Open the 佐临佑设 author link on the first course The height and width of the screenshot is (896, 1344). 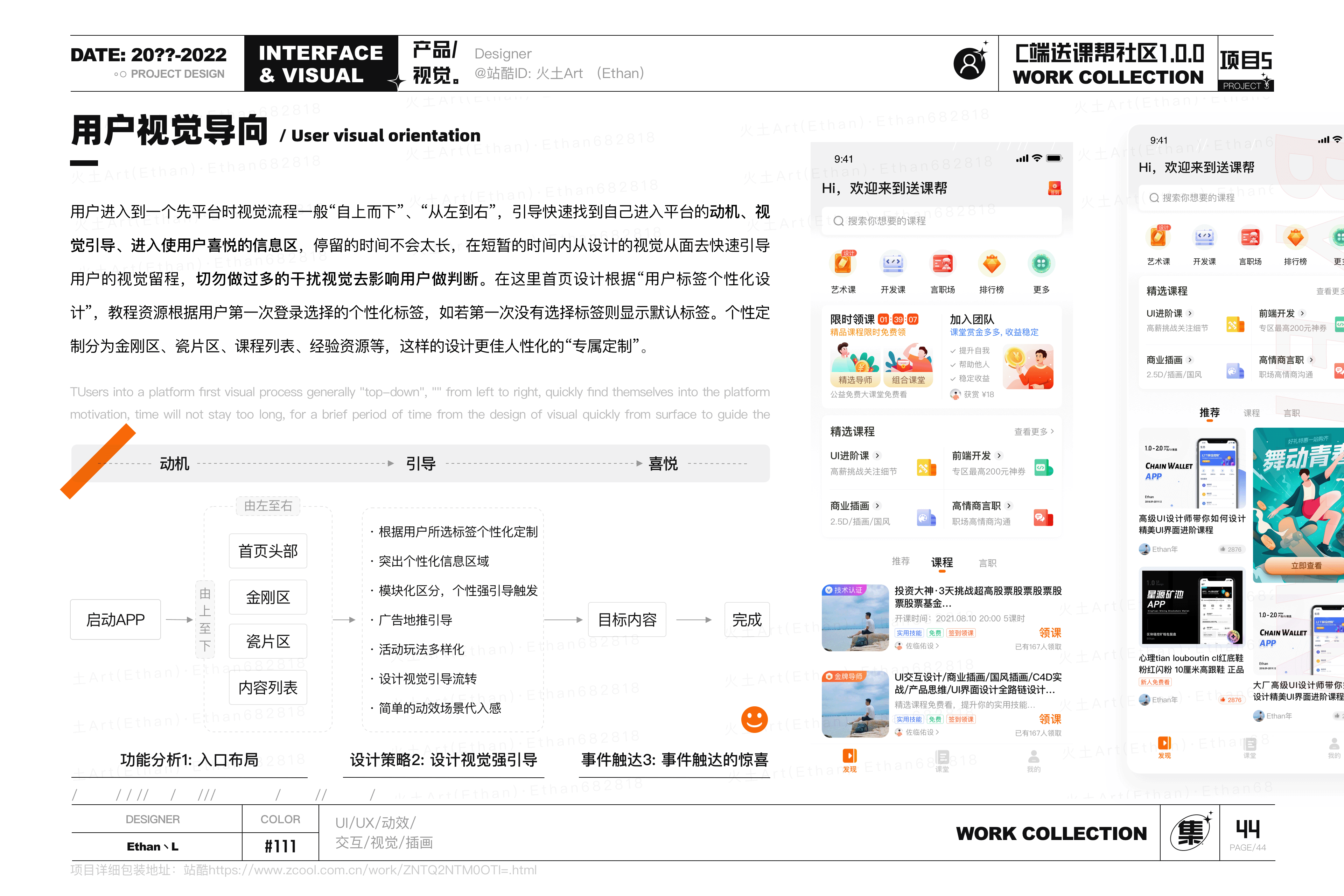click(918, 646)
